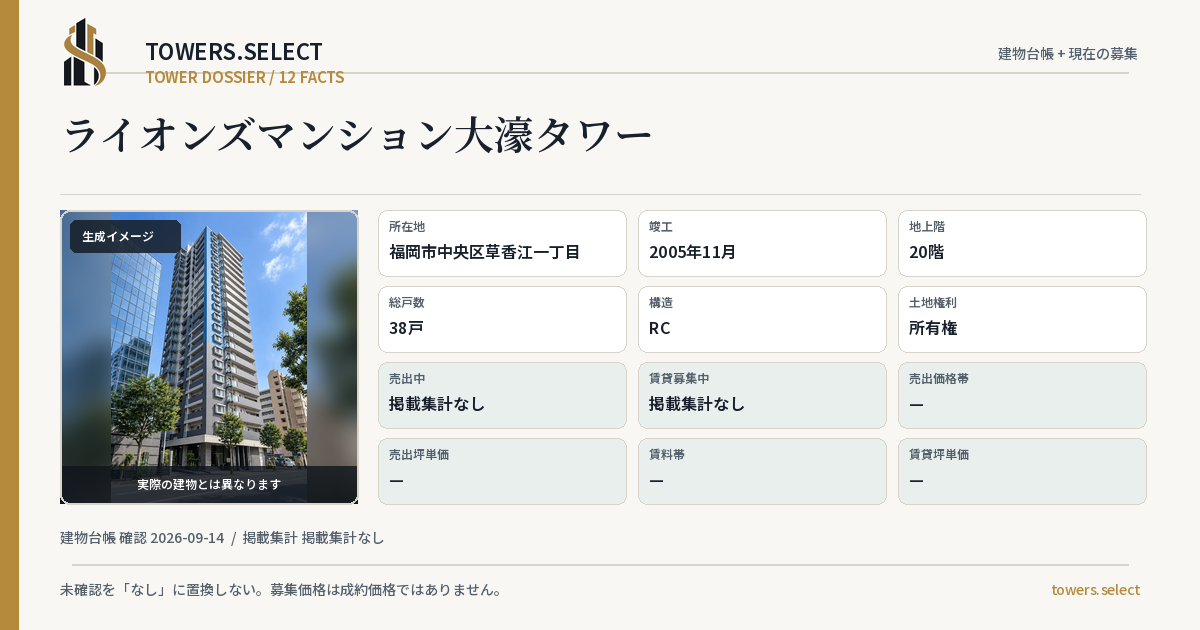Click the 生成イメージ badge on image

[125, 237]
